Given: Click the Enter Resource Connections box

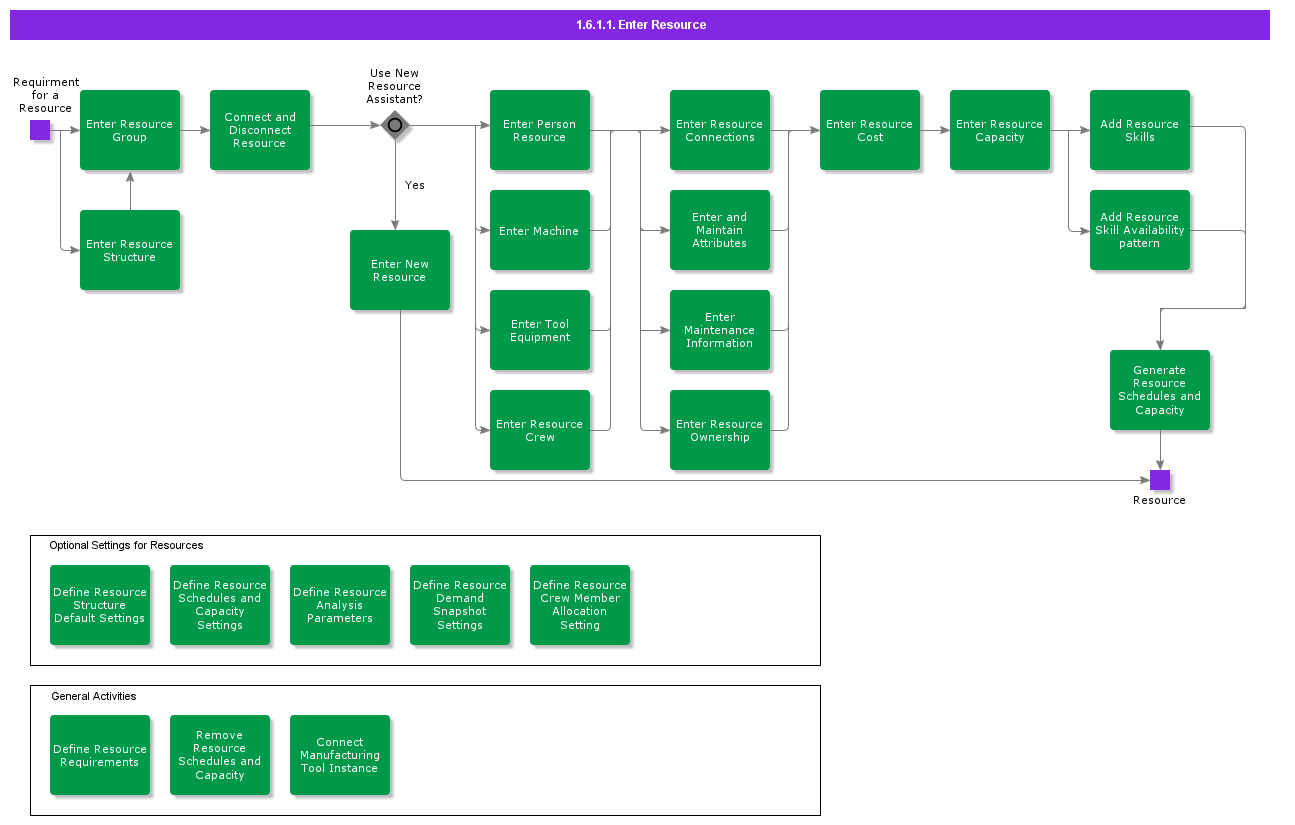Looking at the screenshot, I should click(x=720, y=130).
